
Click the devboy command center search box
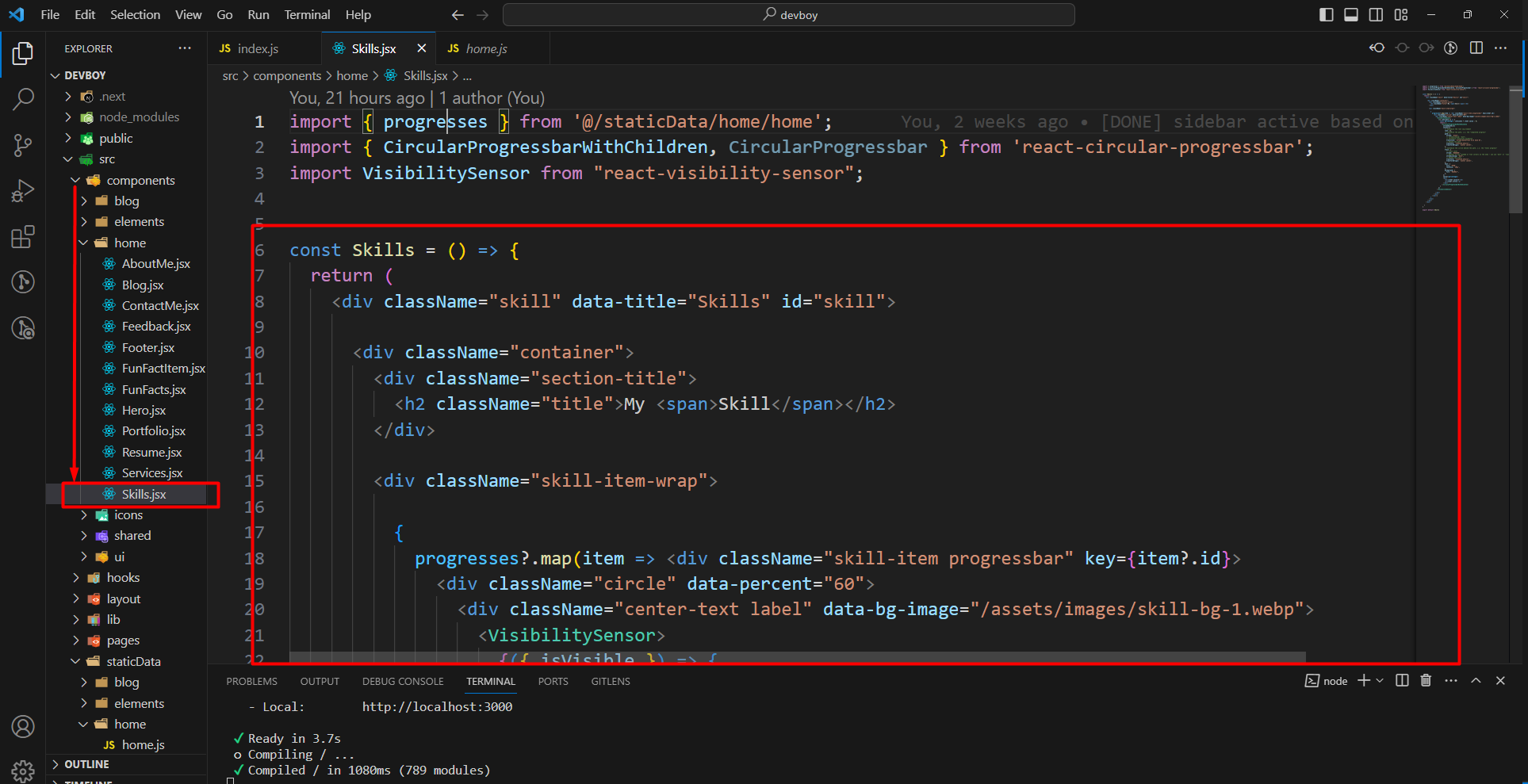[x=789, y=15]
